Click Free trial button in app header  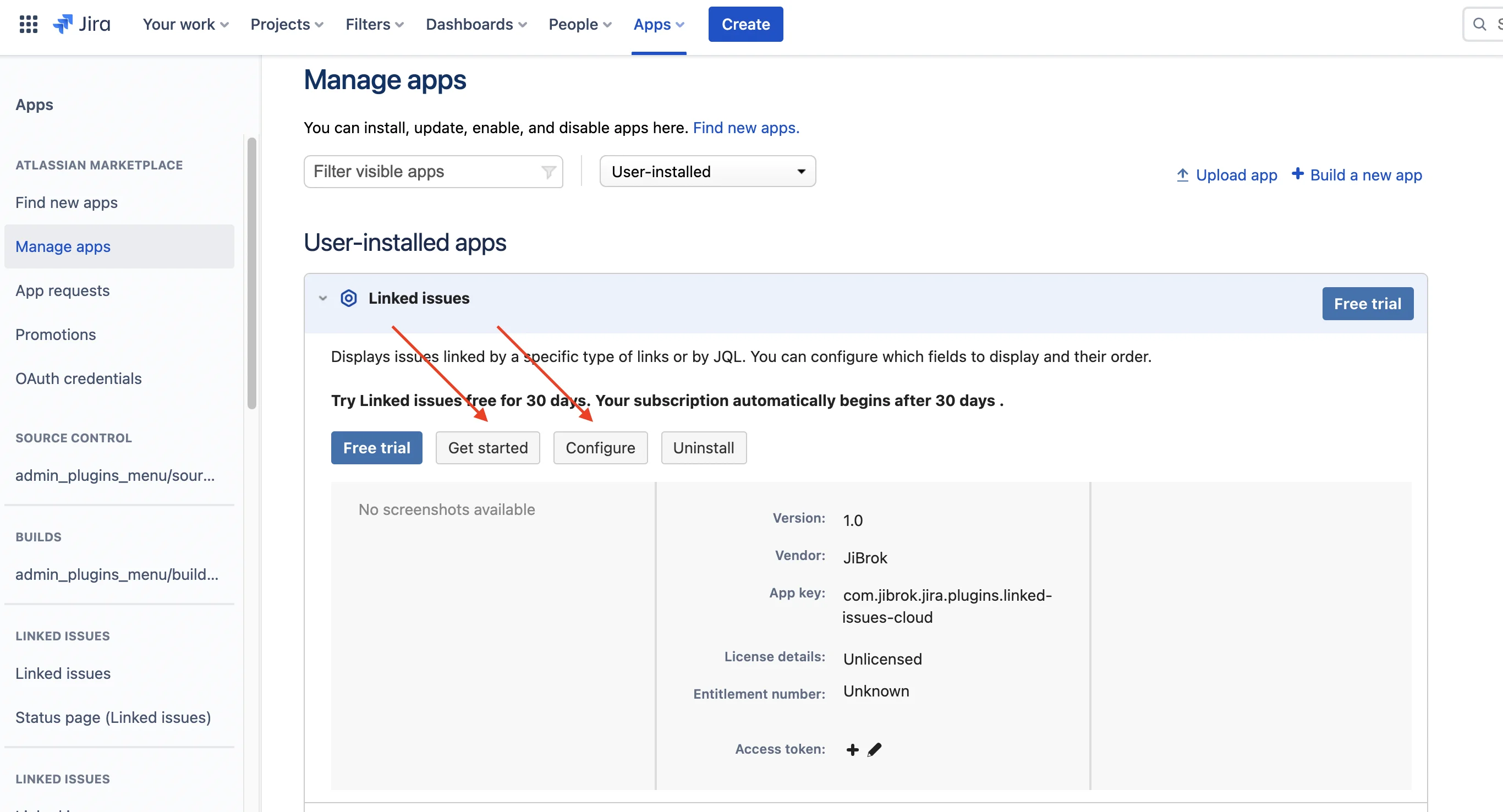coord(1367,303)
